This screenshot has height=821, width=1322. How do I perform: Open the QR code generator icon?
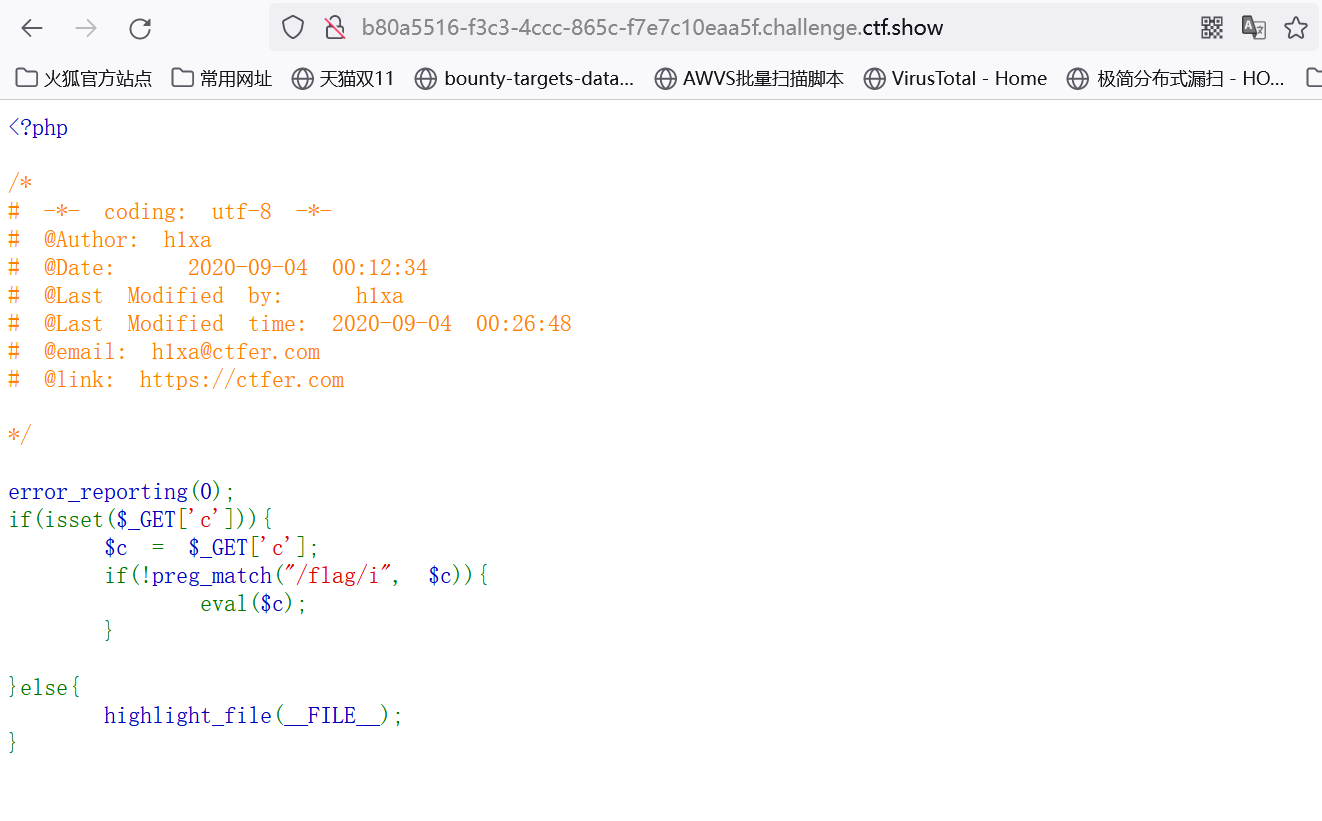1212,27
